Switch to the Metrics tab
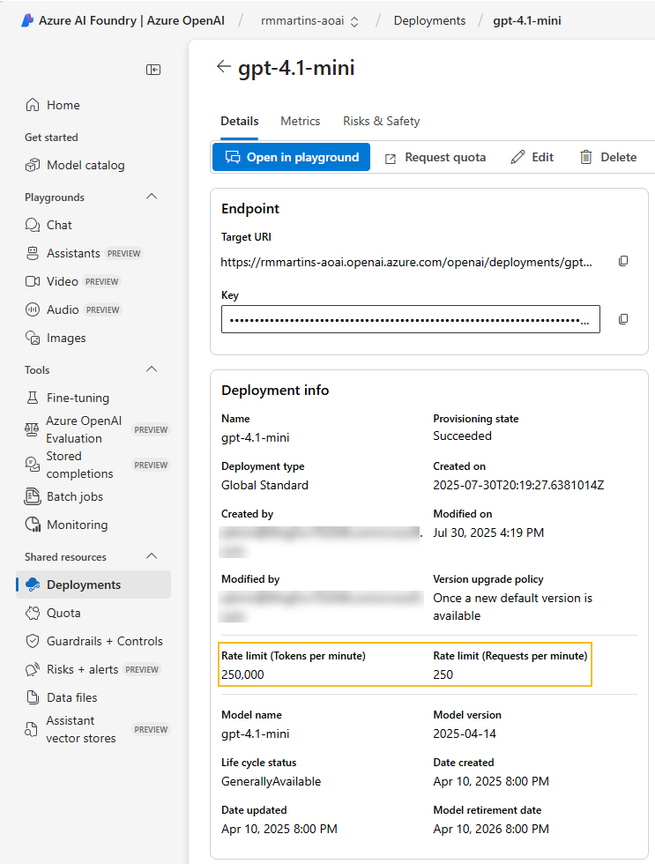 pos(300,121)
